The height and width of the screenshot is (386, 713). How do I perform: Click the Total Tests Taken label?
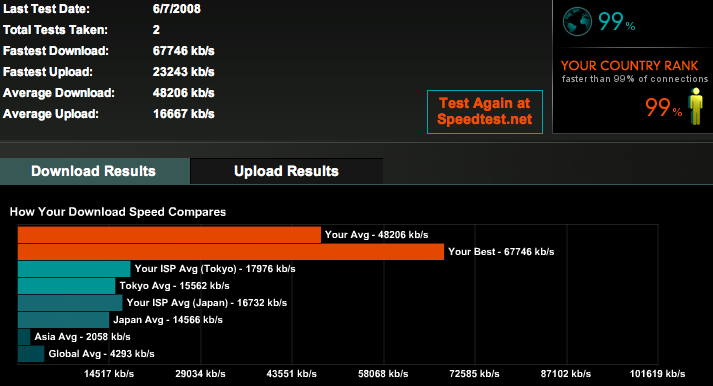55,30
